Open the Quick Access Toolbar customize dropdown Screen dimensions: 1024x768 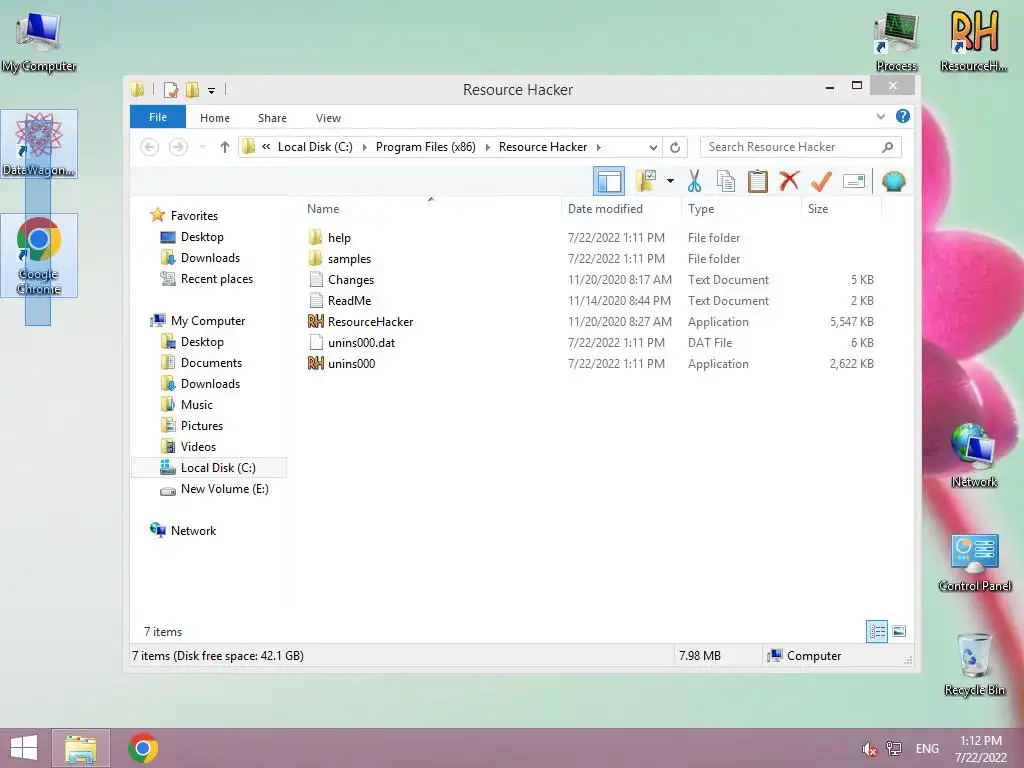coord(211,90)
